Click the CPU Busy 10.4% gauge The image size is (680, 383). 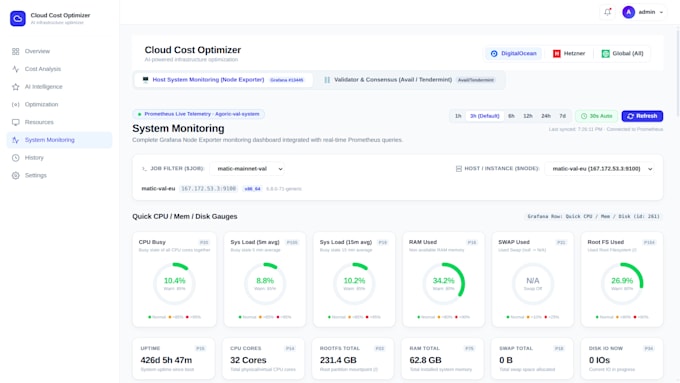coord(174,284)
